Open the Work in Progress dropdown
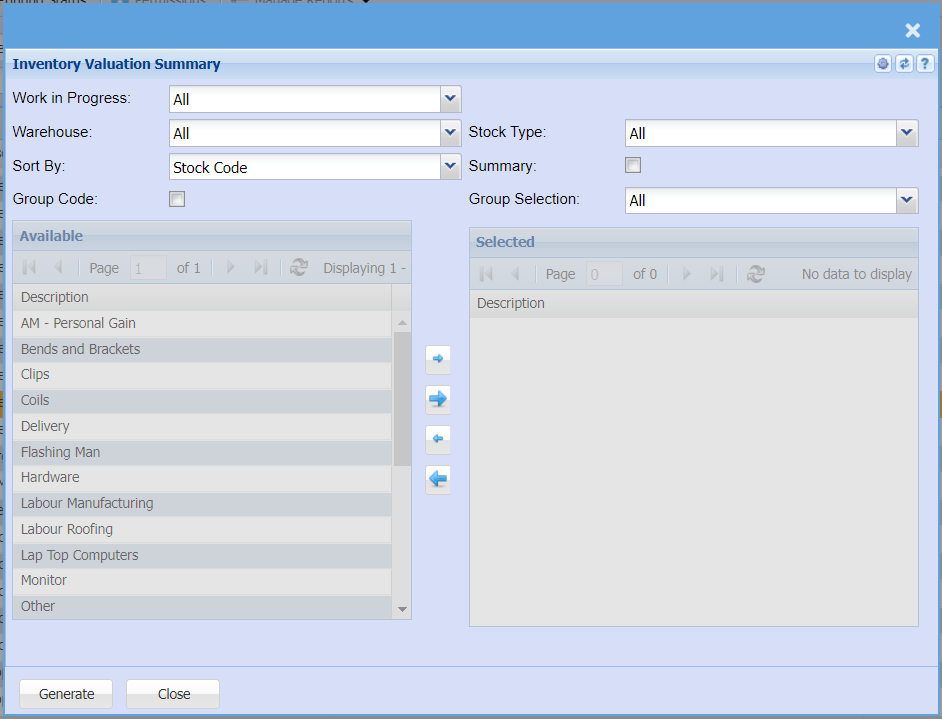Viewport: 942px width, 719px height. tap(450, 98)
